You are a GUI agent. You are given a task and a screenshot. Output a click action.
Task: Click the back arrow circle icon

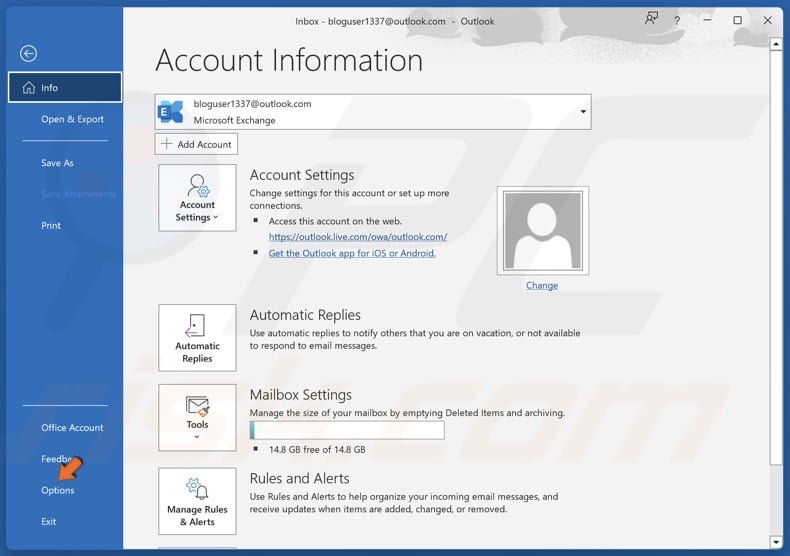[x=28, y=53]
